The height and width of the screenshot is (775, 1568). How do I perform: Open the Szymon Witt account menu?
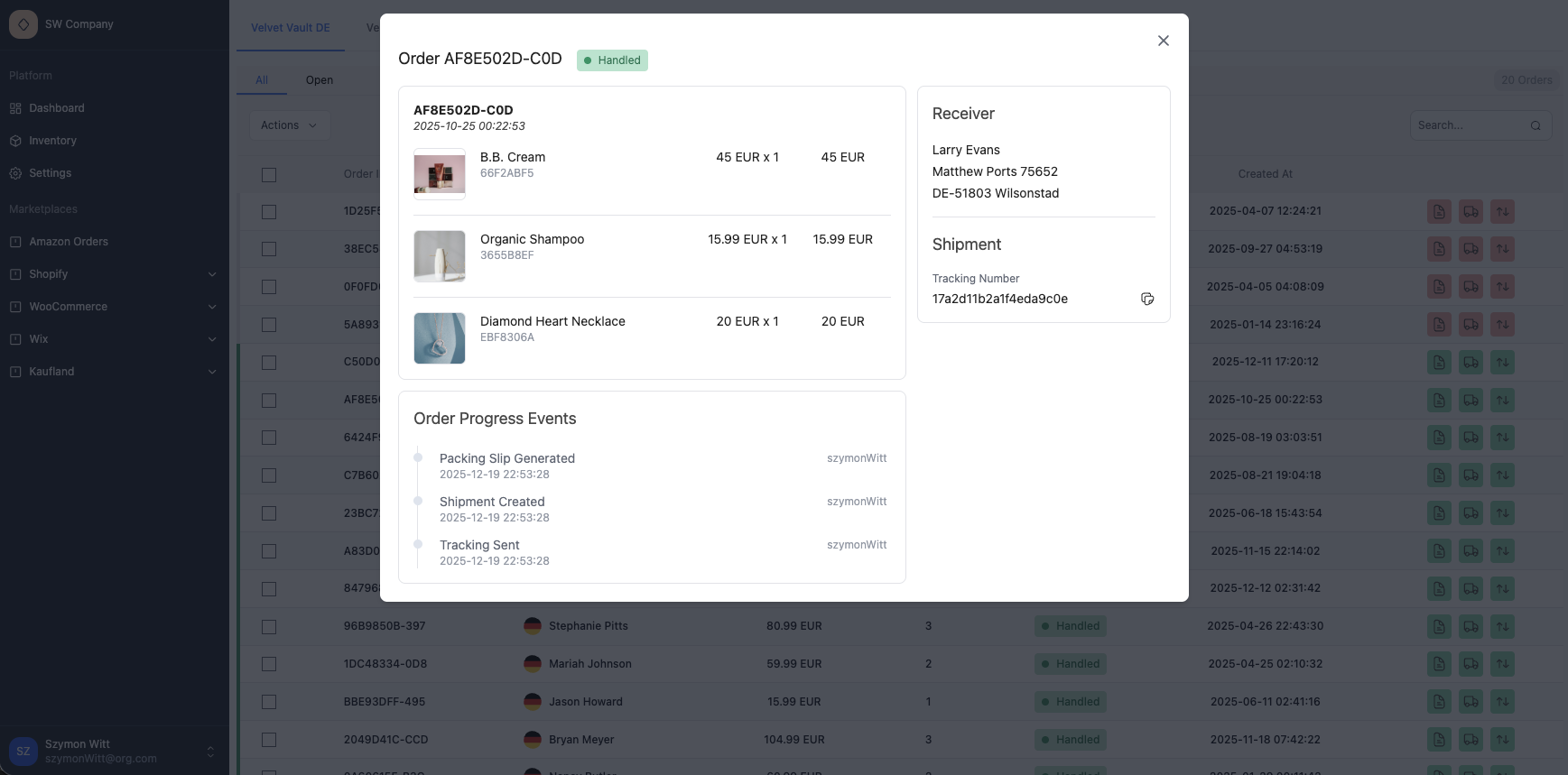coord(114,751)
